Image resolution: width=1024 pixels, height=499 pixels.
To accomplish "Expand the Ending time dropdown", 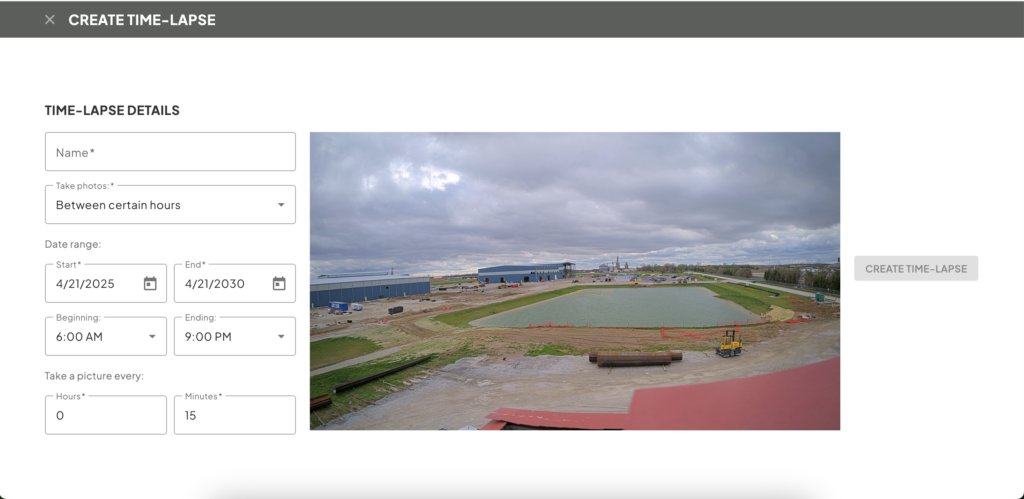I will (x=235, y=336).
